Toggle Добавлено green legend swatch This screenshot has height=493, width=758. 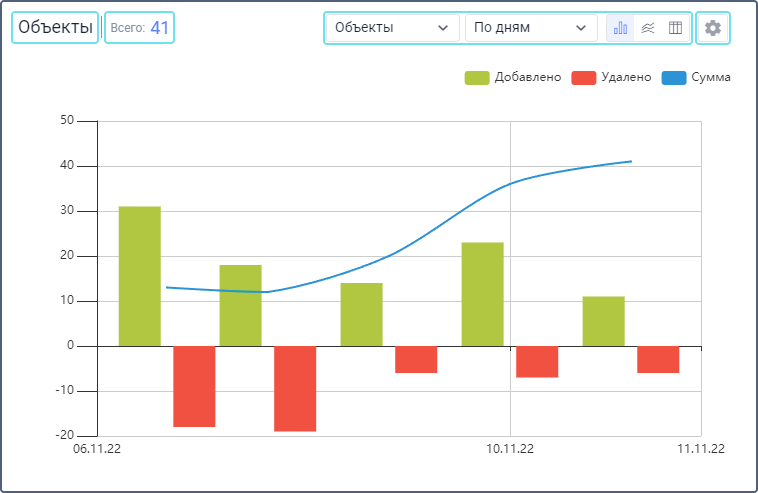[x=477, y=77]
